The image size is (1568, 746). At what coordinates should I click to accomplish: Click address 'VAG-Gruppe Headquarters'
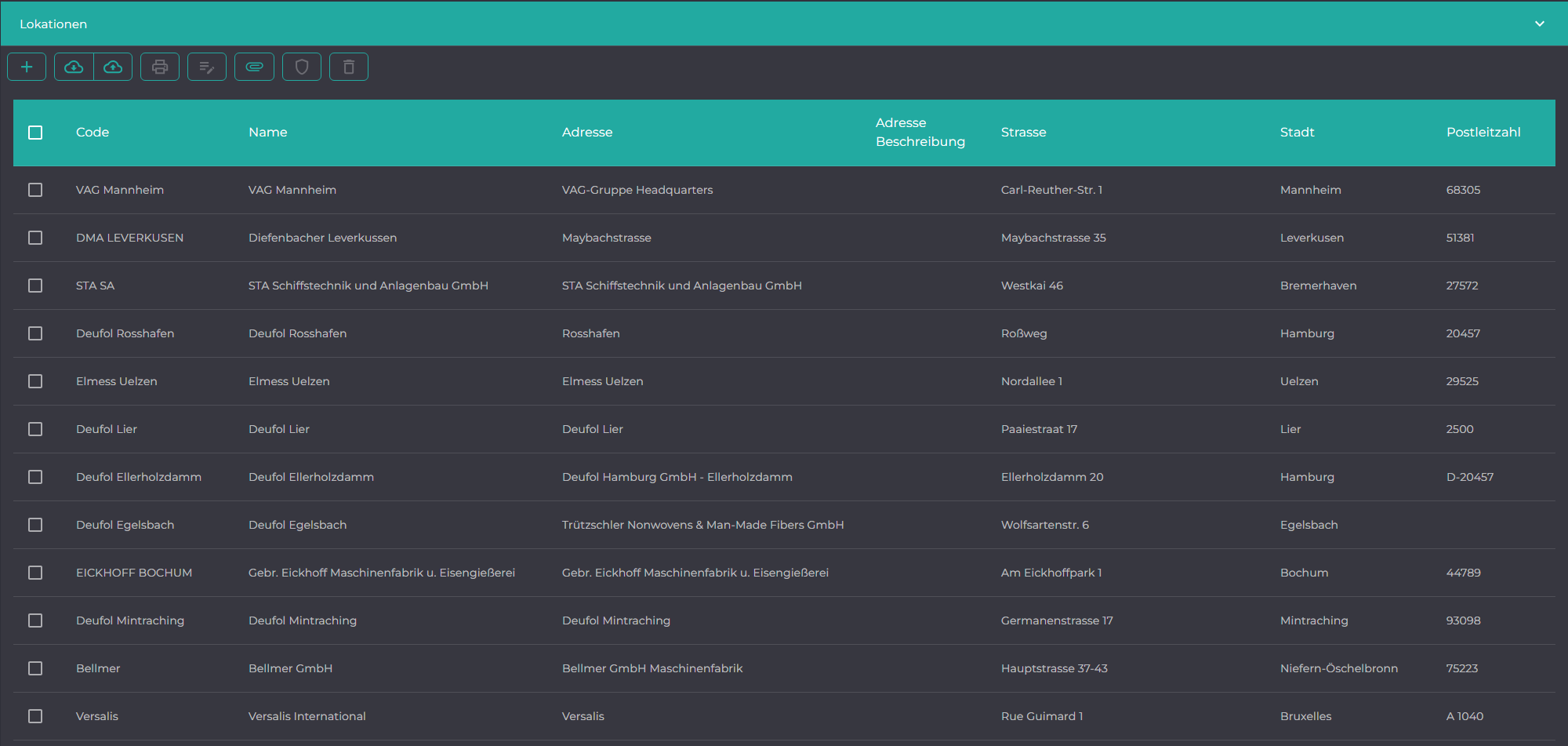click(637, 190)
